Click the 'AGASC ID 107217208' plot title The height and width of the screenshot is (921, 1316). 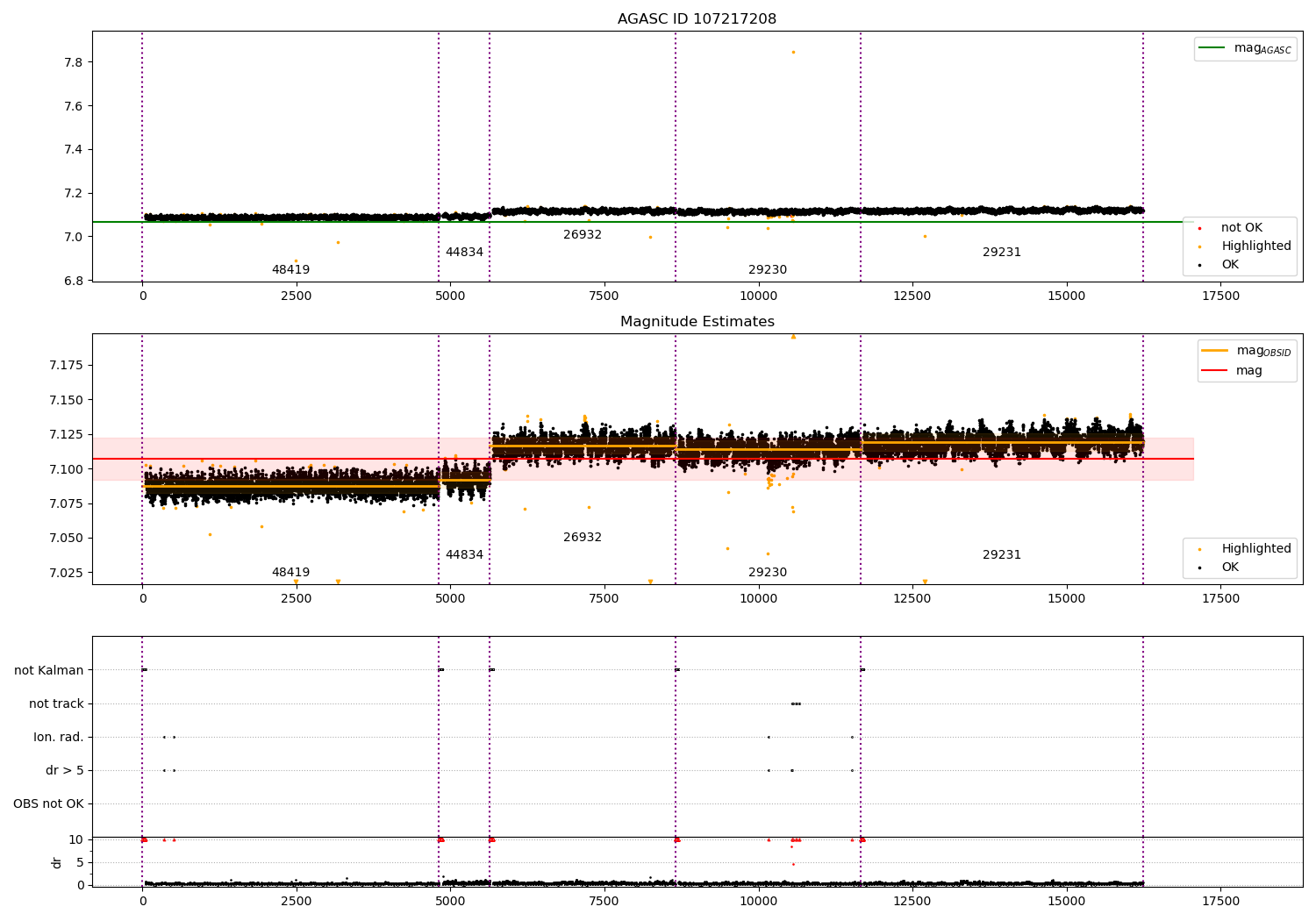click(697, 19)
